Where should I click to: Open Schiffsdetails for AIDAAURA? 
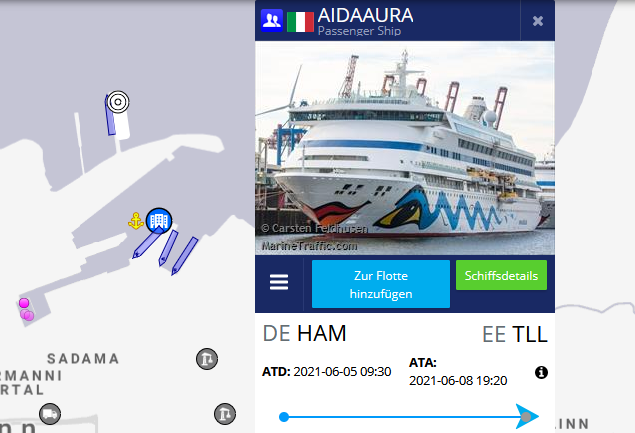(x=501, y=275)
